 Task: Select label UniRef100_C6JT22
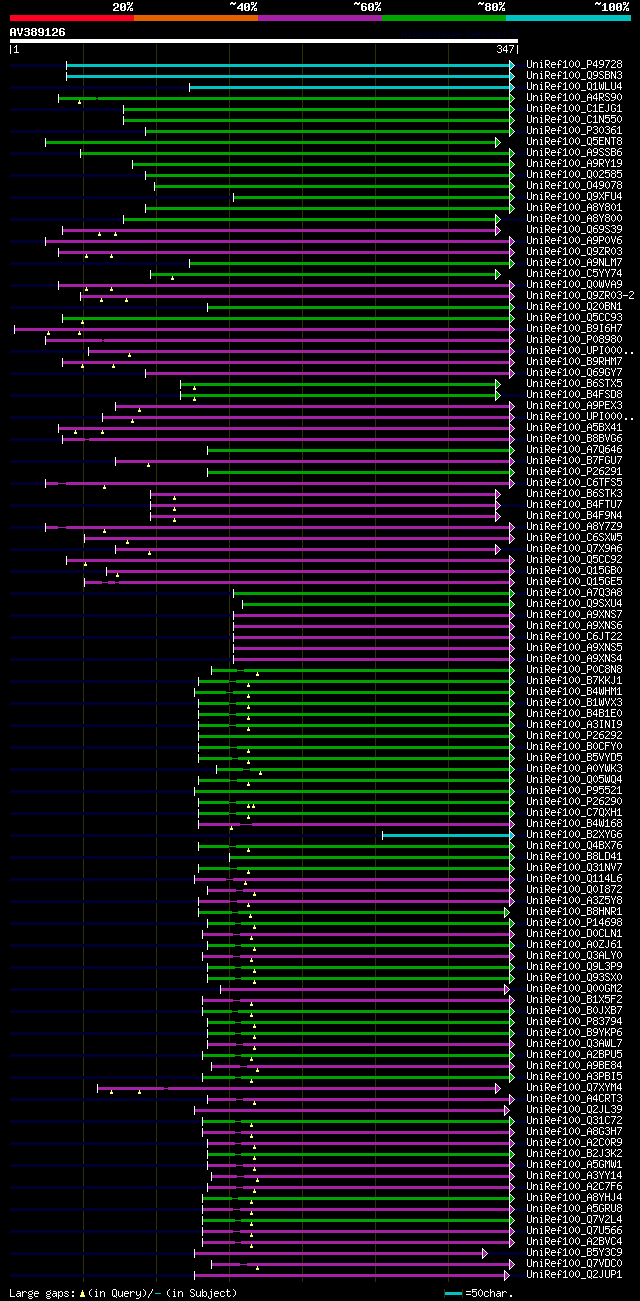pos(574,637)
